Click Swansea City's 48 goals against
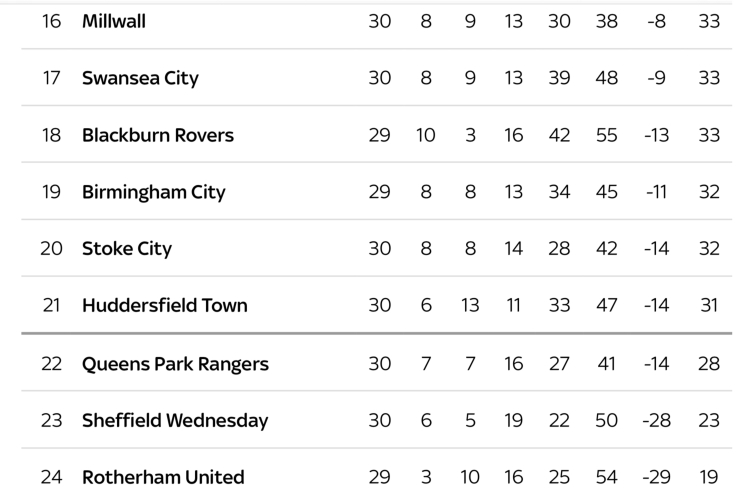 607,78
